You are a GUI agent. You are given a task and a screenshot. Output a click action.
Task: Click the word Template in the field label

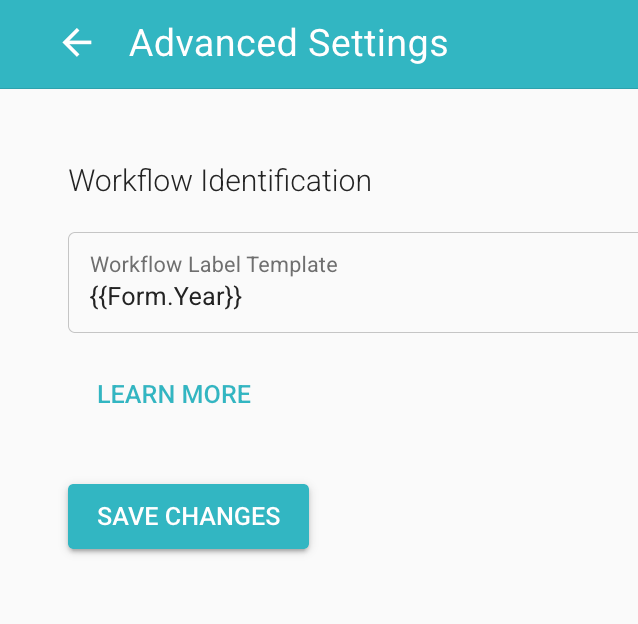point(292,265)
